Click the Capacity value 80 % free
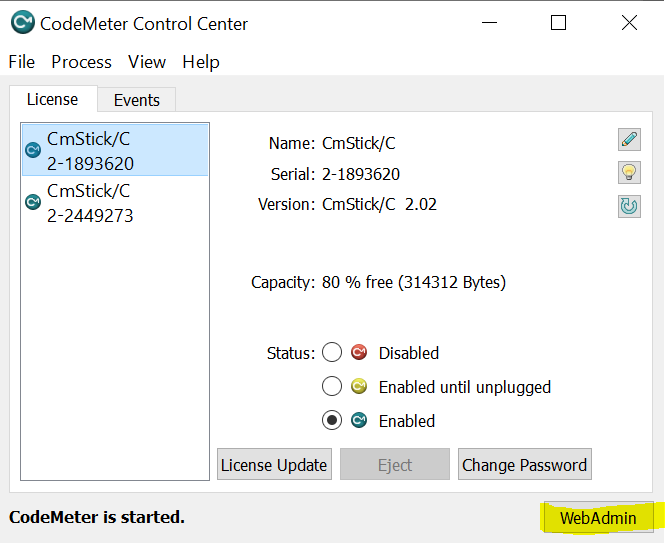Viewport: 666px width, 543px height. point(414,282)
